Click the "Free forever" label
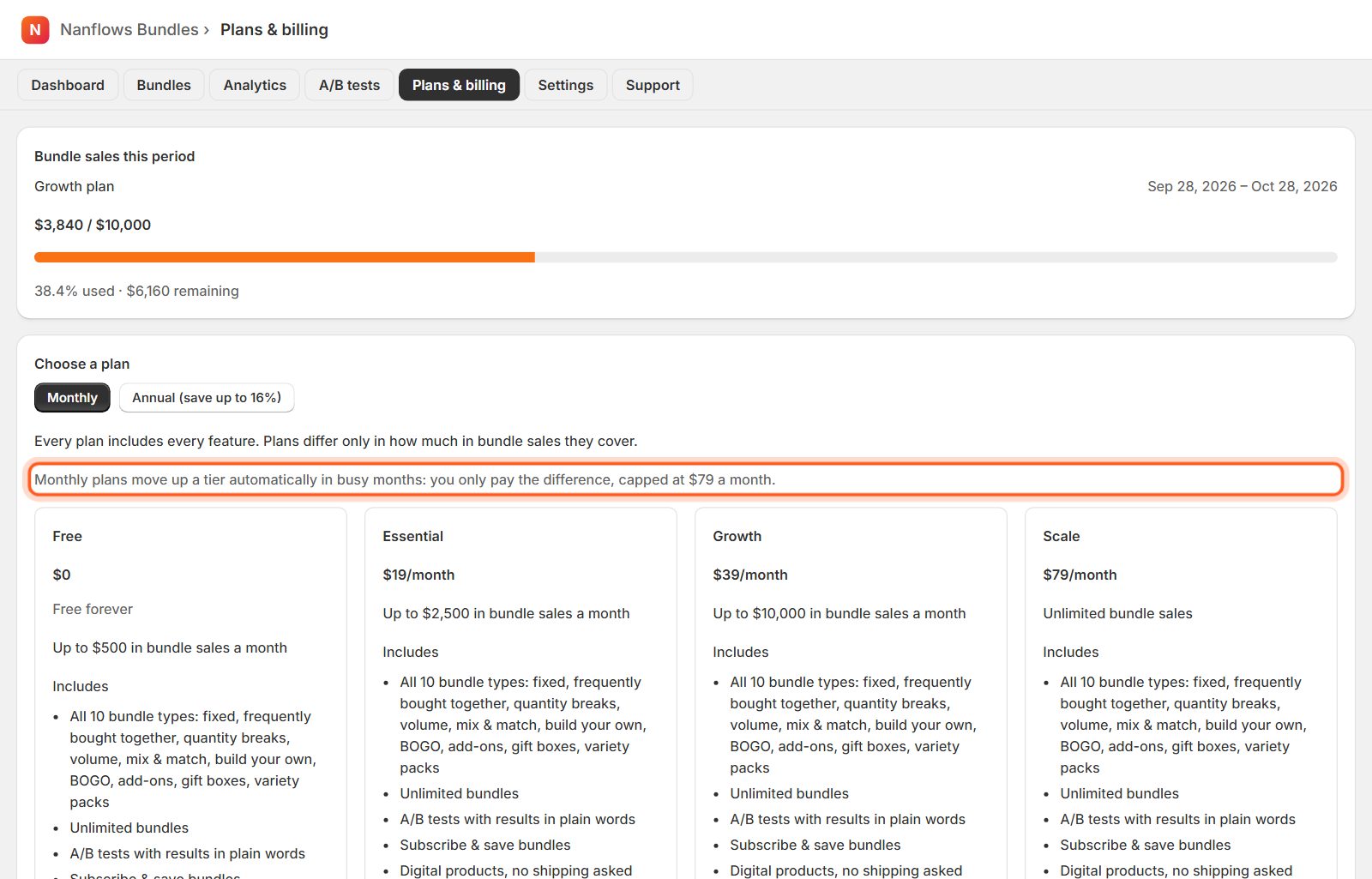1372x879 pixels. [x=93, y=609]
